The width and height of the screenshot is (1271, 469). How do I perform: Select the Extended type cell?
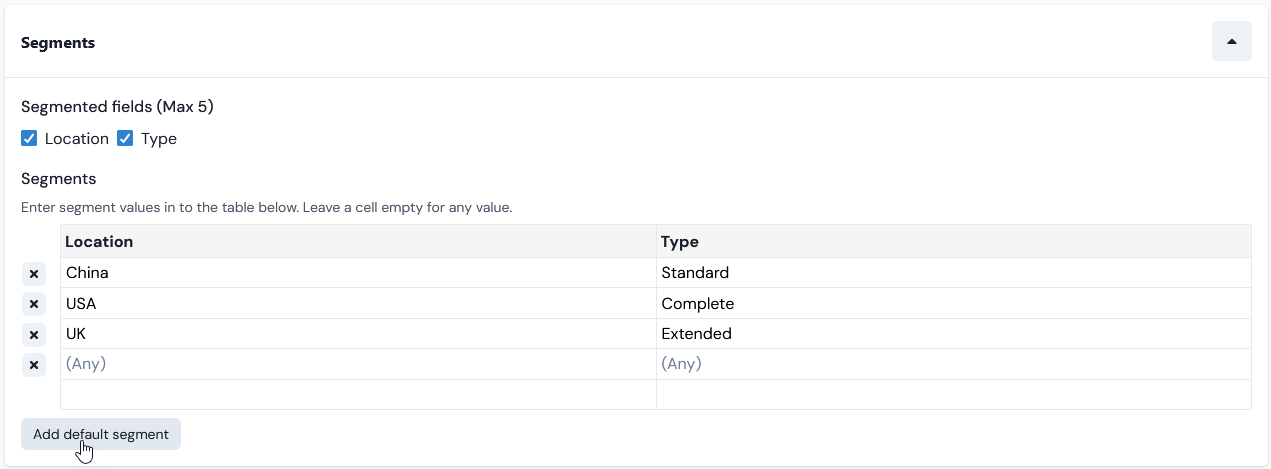pos(954,334)
